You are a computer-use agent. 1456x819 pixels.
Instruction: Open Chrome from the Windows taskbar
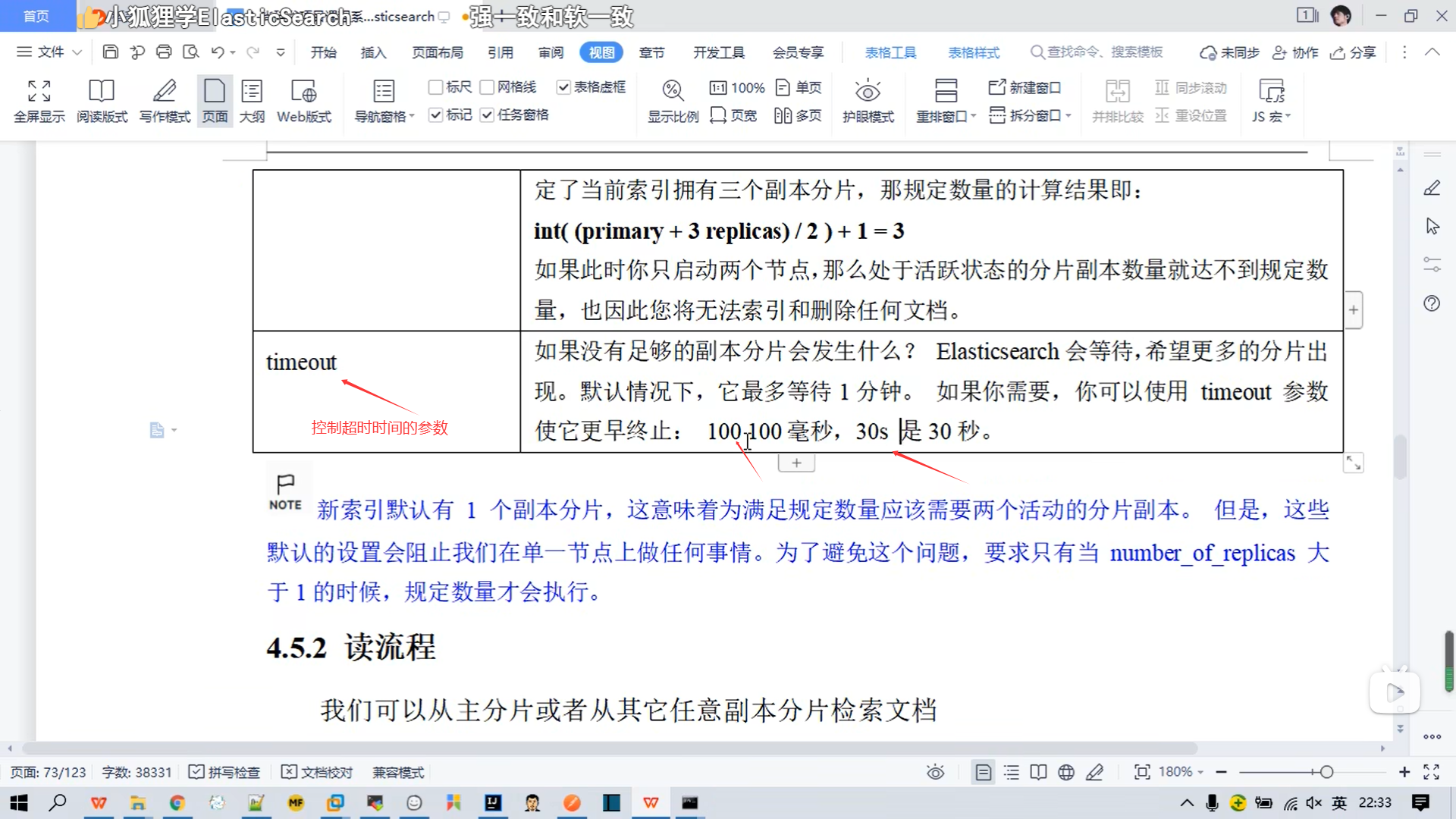(x=177, y=803)
